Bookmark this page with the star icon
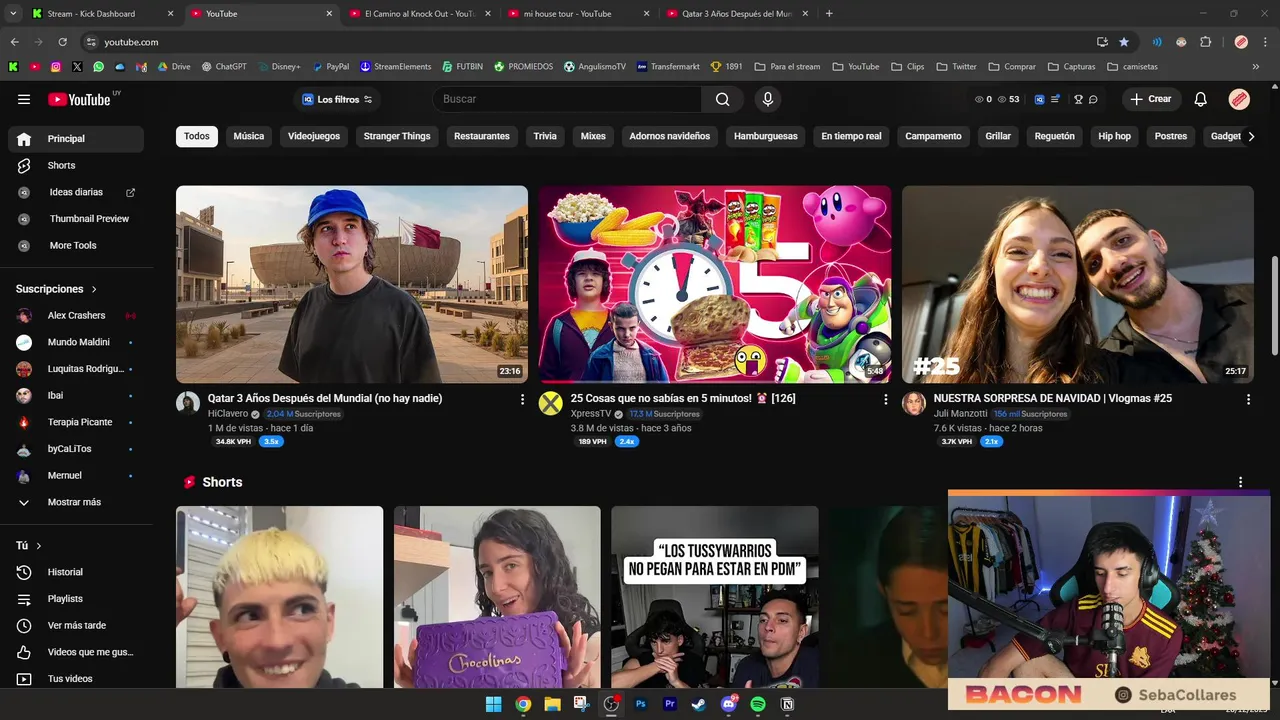Screen dimensions: 1280x720 1124,42
